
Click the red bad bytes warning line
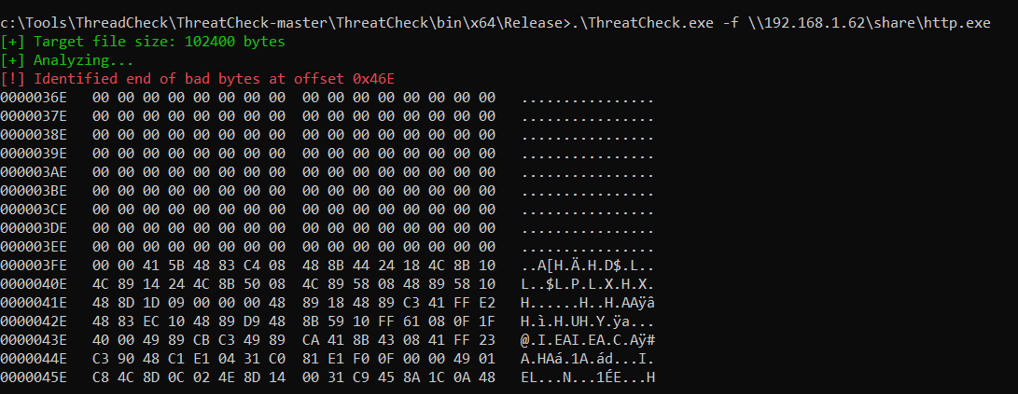click(197, 79)
